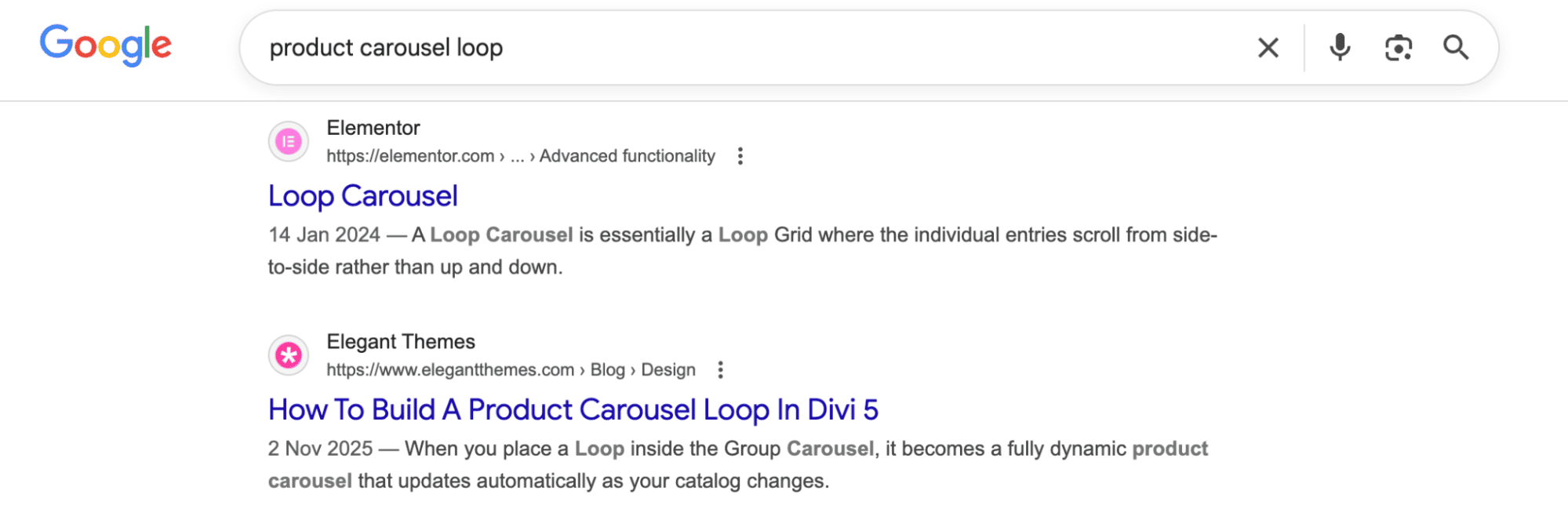Screen dimensions: 1568x509
Task: Submit search with the magnifying glass icon
Action: (1456, 48)
